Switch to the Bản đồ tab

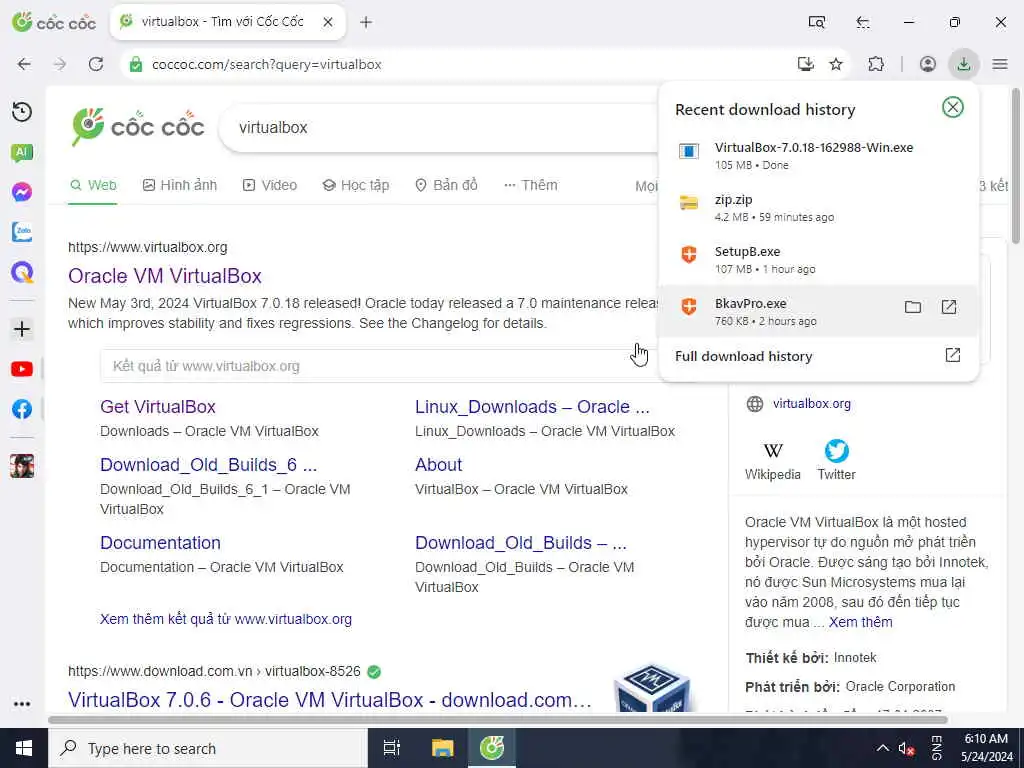[x=447, y=185]
